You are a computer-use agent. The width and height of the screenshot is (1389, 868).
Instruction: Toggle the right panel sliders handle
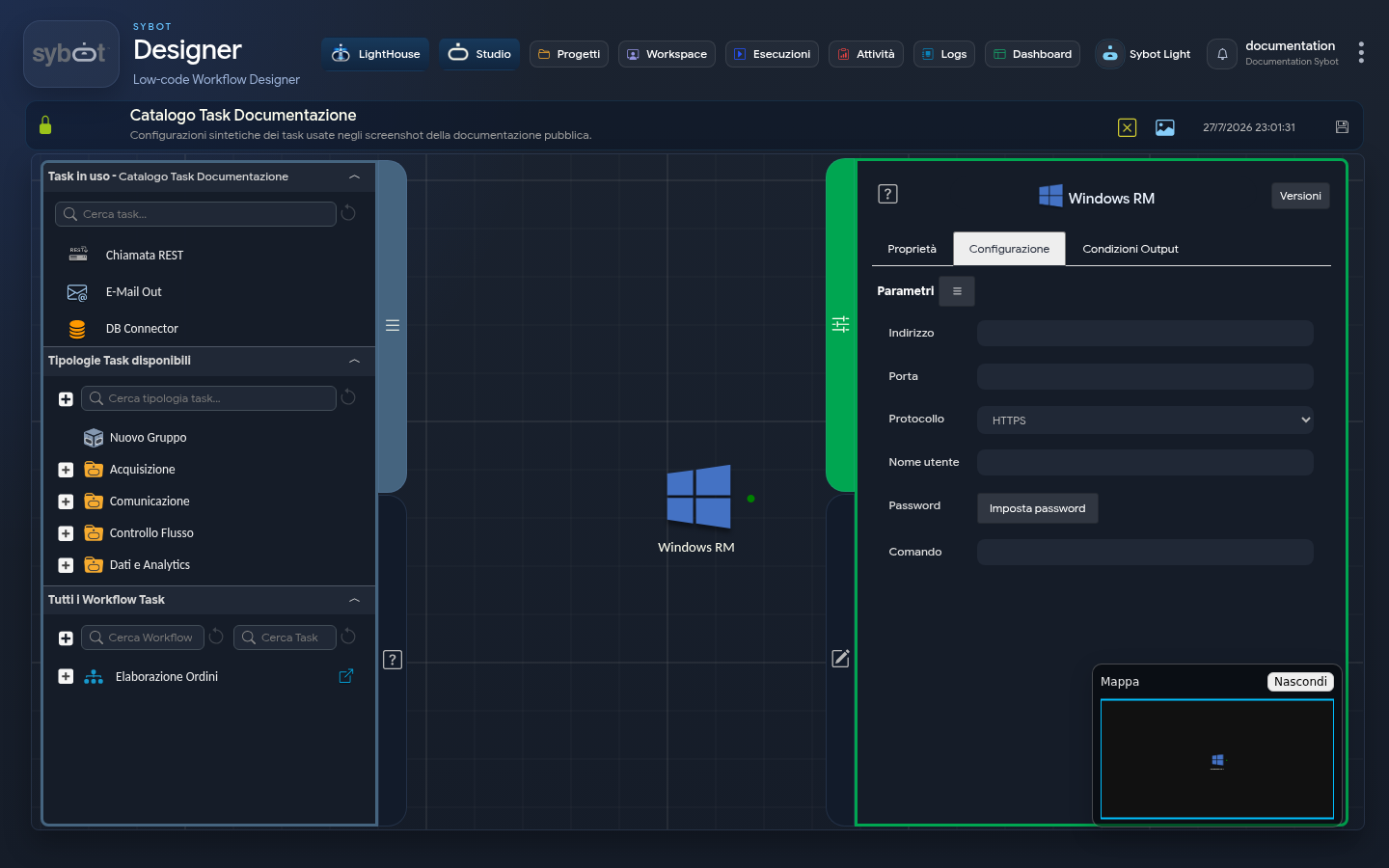841,324
